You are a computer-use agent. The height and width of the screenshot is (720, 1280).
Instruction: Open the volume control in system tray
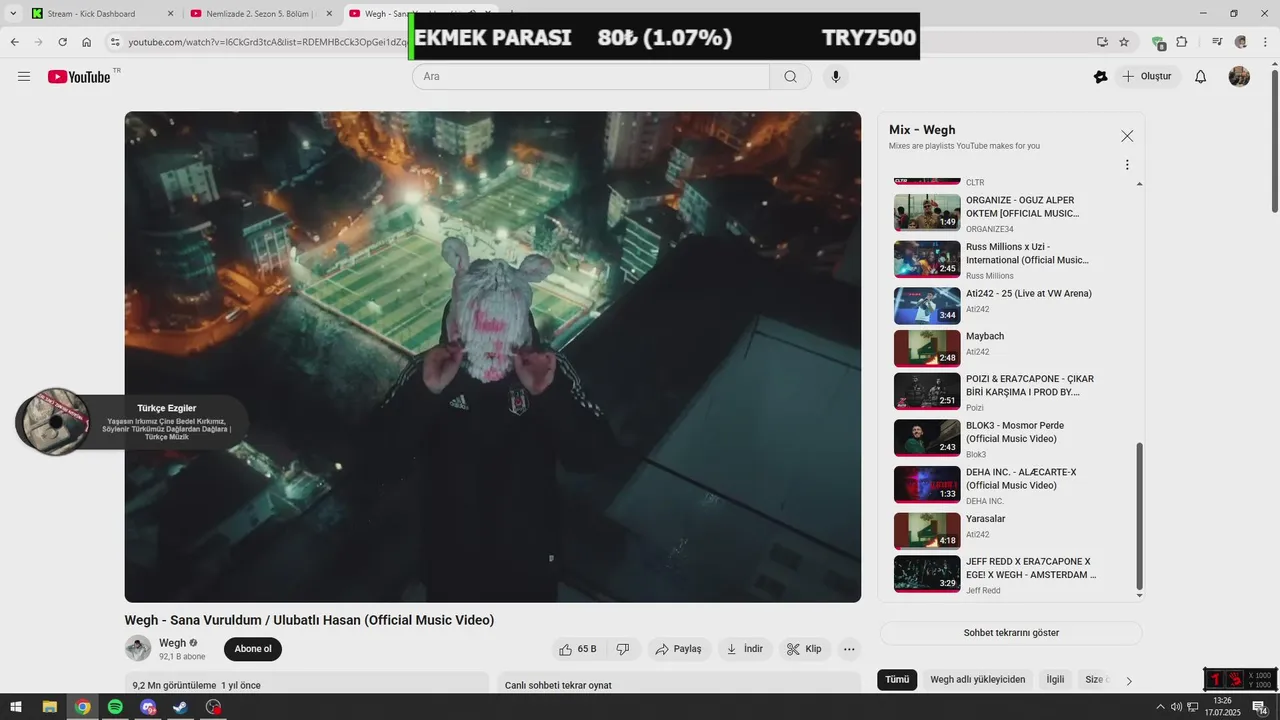[x=1177, y=707]
